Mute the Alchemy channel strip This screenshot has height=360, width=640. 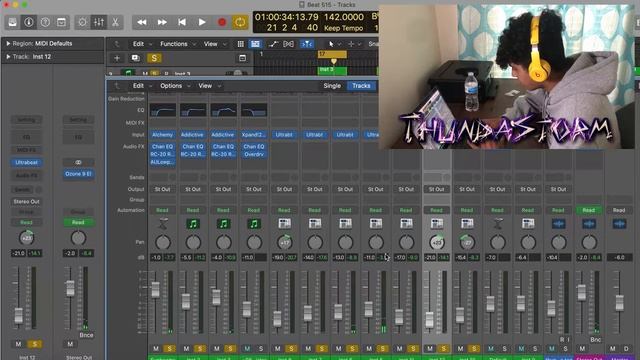pos(156,349)
